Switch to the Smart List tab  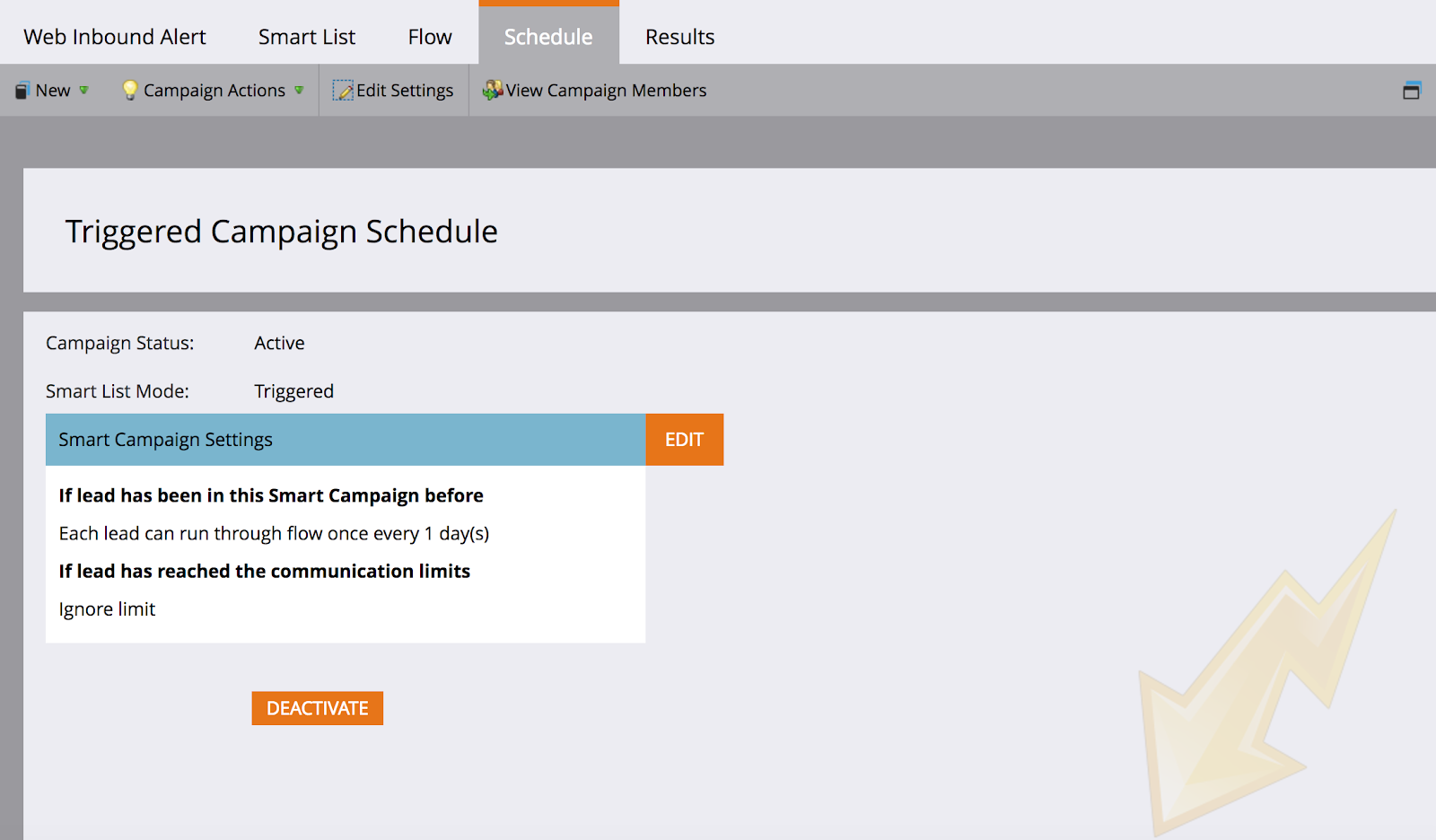[307, 37]
